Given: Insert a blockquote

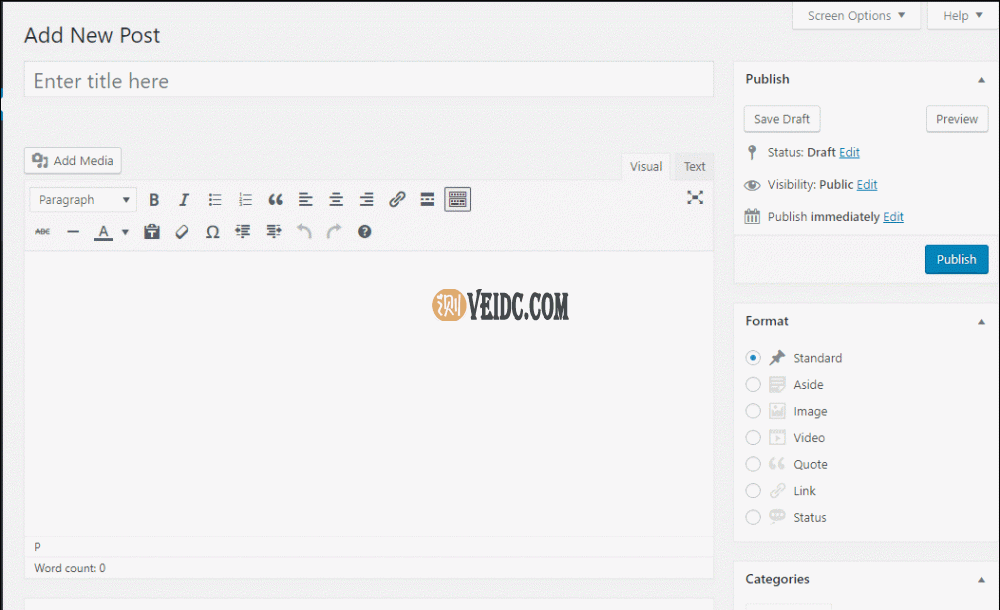Looking at the screenshot, I should coord(276,200).
